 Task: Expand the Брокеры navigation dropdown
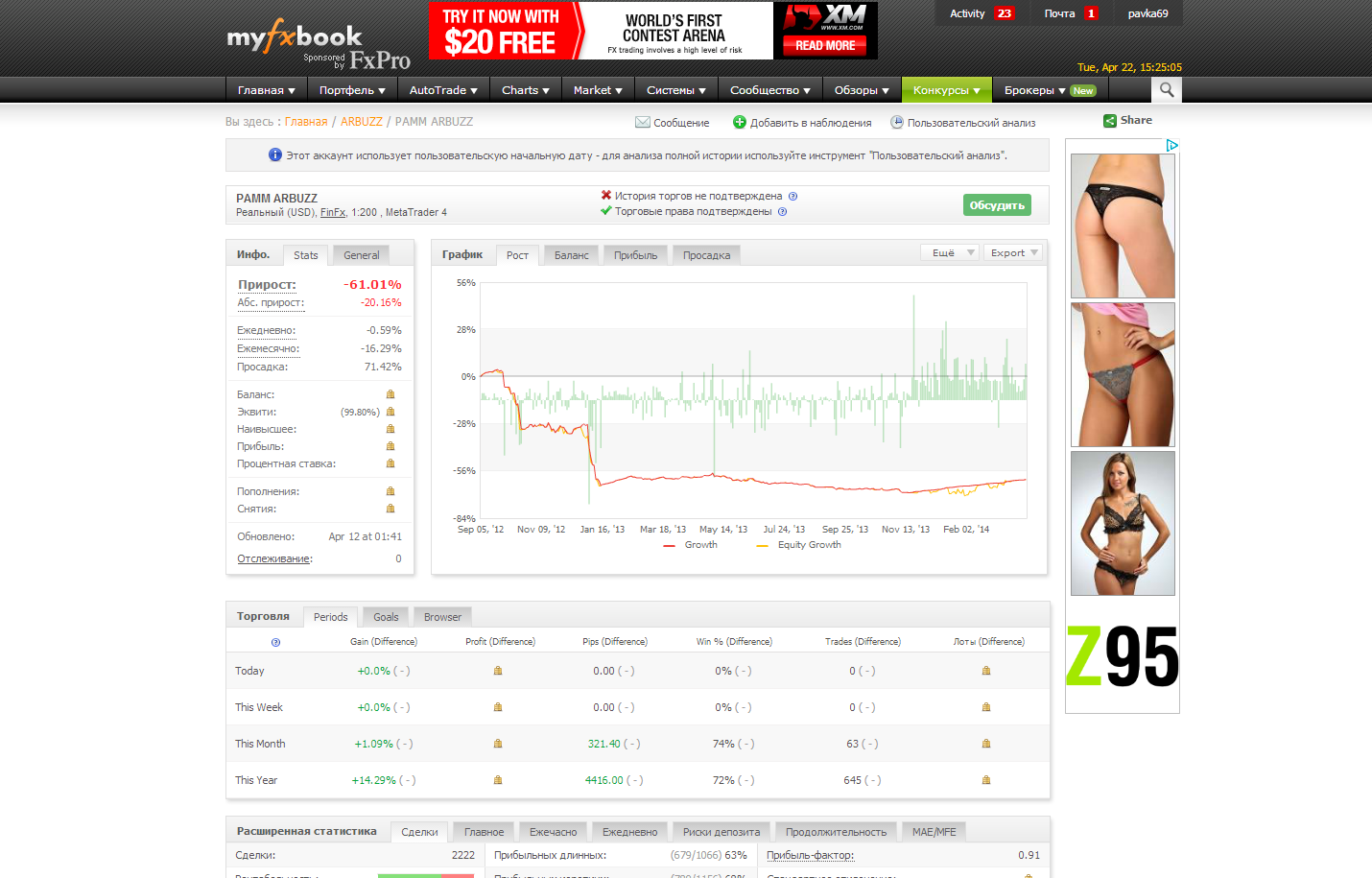coord(1050,90)
